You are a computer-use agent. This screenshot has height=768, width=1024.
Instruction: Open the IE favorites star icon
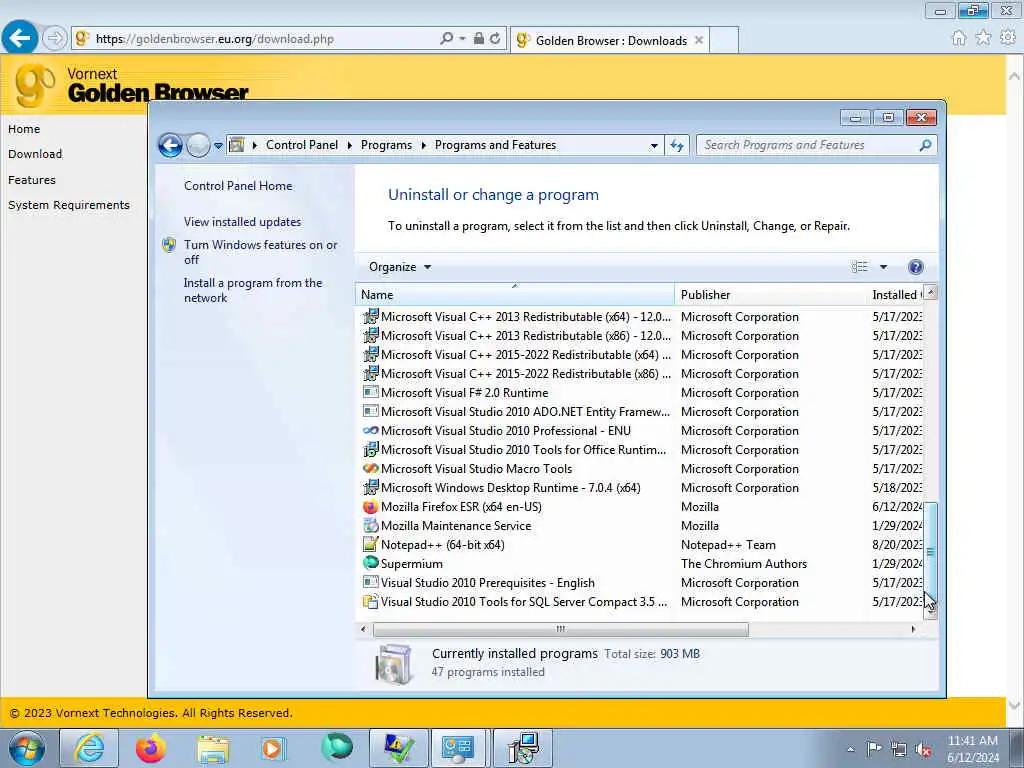[x=983, y=38]
